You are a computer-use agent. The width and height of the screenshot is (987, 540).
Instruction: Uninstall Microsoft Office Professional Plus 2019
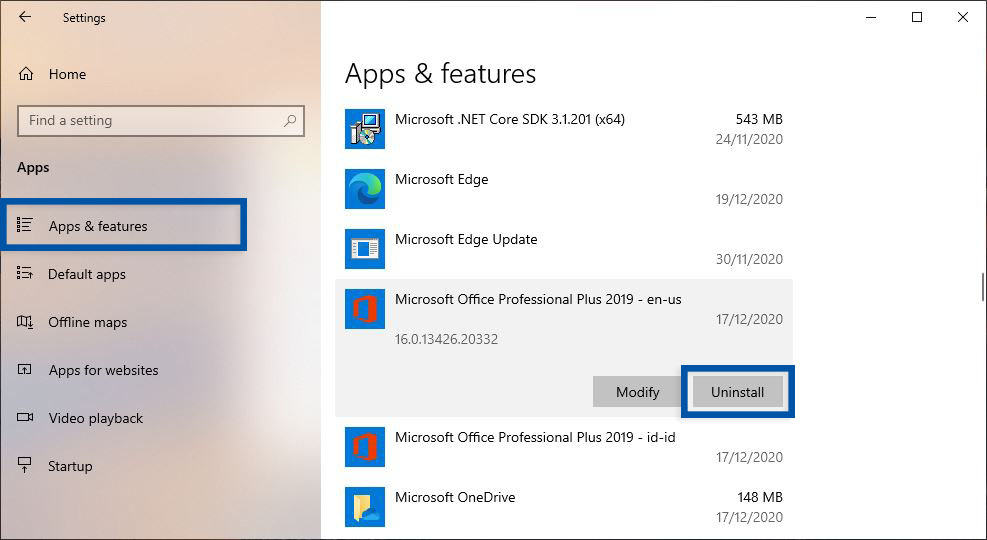click(x=737, y=392)
